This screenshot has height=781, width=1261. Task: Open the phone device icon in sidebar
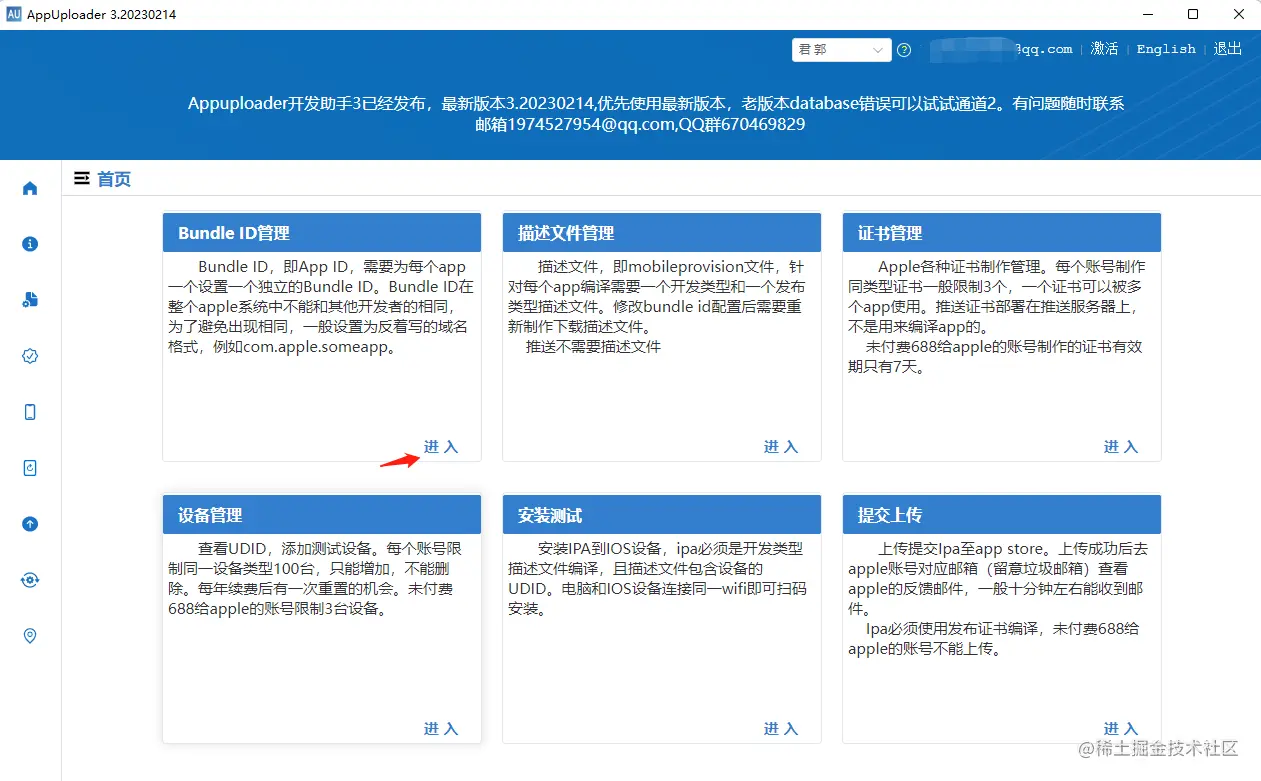30,412
